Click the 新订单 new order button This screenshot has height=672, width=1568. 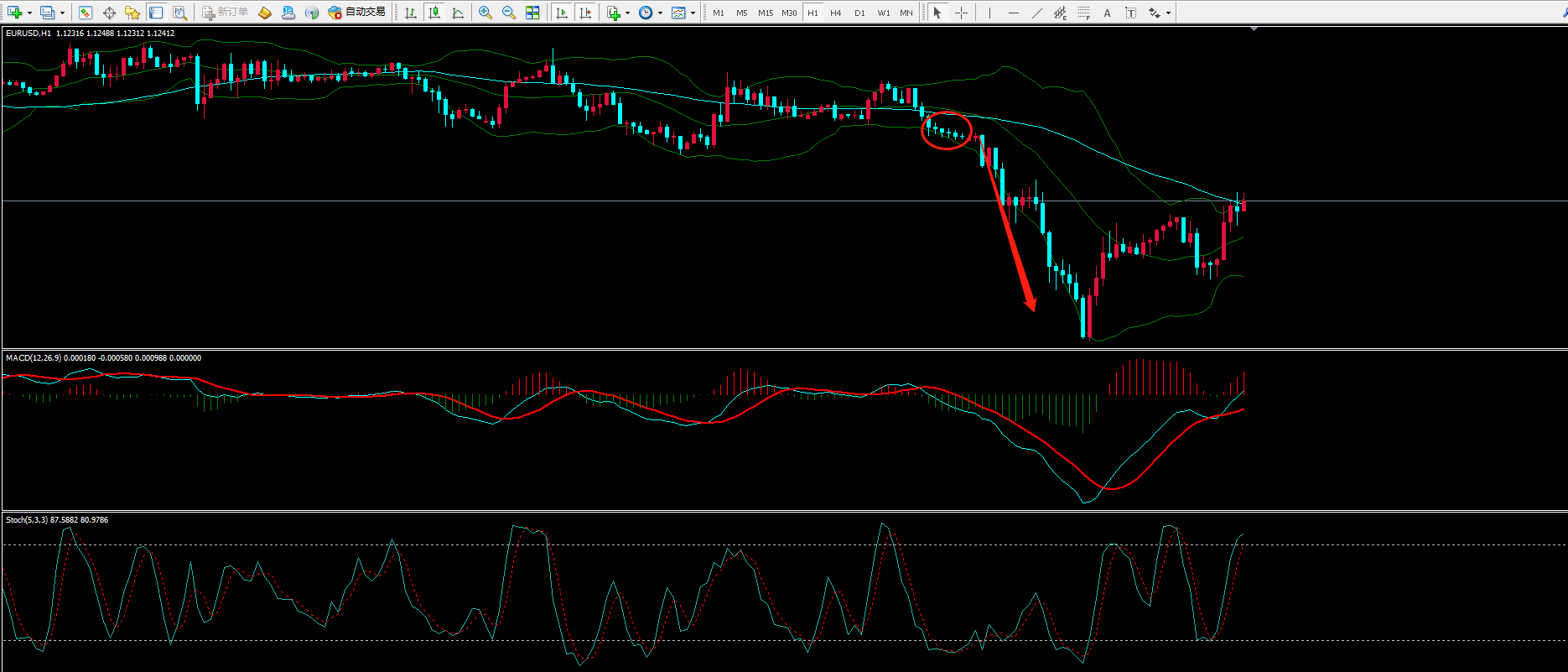[x=226, y=13]
